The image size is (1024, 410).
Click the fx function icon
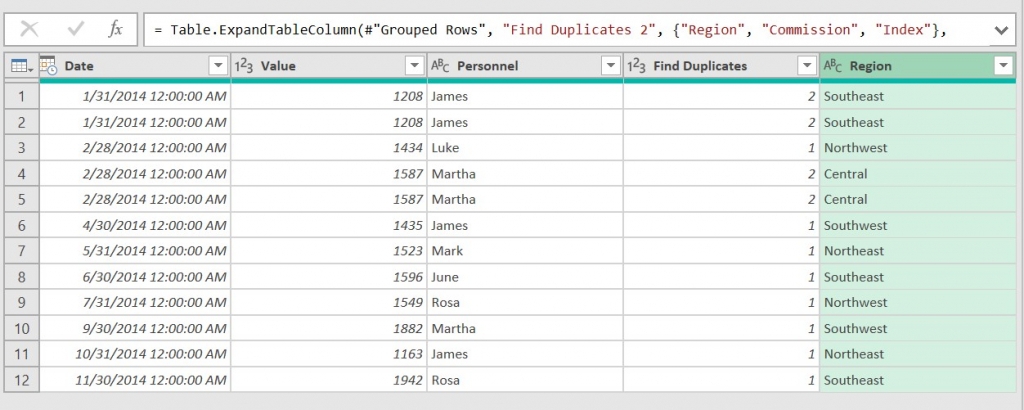116,30
